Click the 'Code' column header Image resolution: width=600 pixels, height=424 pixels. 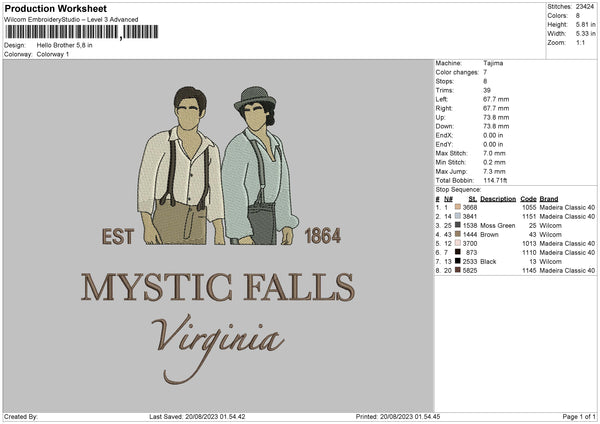click(x=528, y=199)
